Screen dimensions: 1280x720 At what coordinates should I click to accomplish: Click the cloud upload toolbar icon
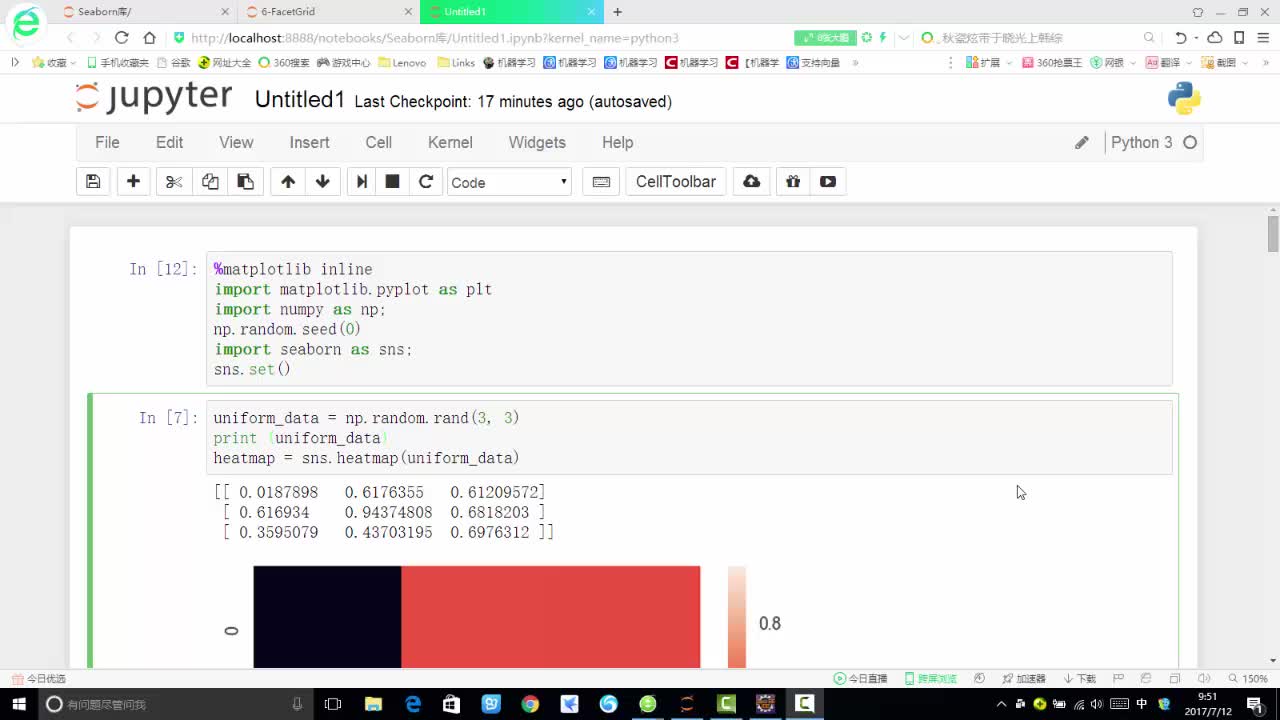point(752,182)
